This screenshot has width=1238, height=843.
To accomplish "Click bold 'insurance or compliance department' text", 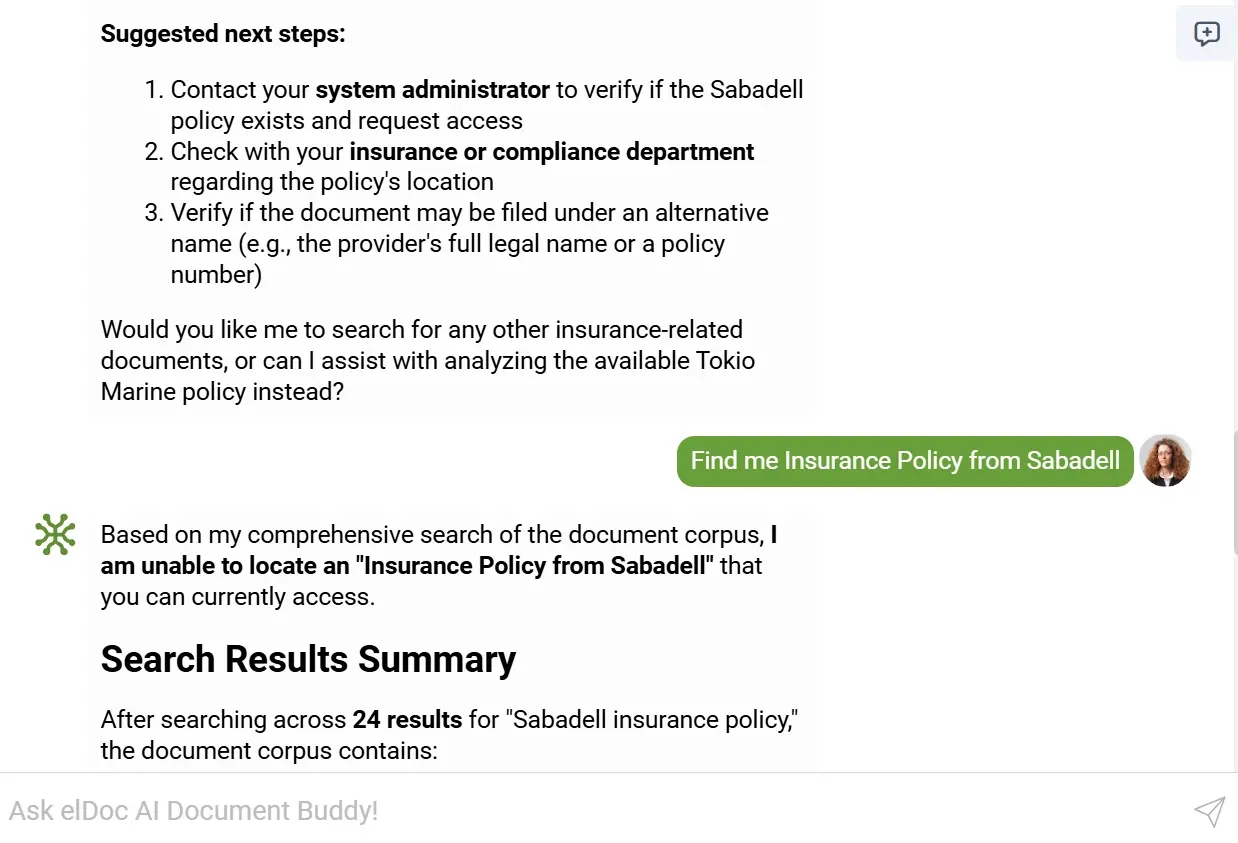I will coord(551,152).
